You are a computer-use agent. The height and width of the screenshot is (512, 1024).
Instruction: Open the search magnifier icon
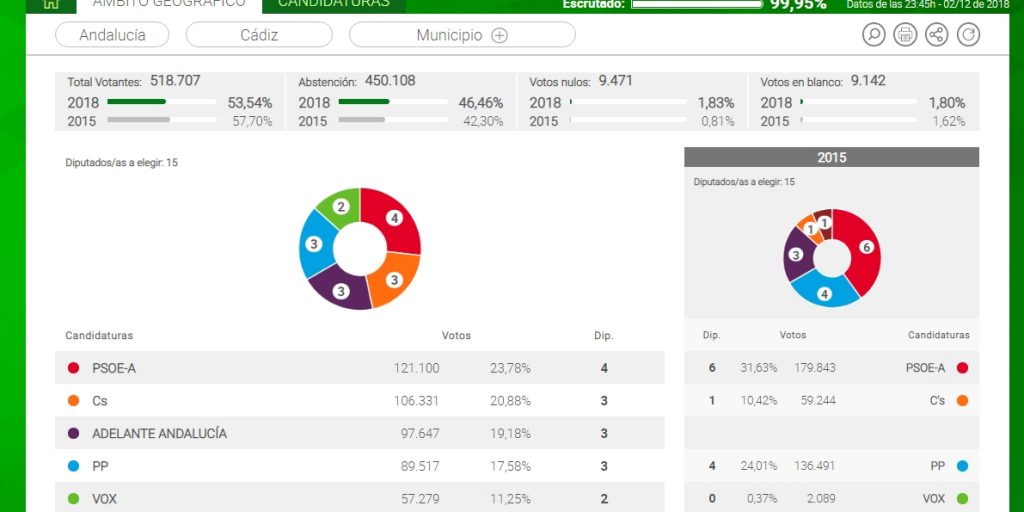click(x=874, y=35)
